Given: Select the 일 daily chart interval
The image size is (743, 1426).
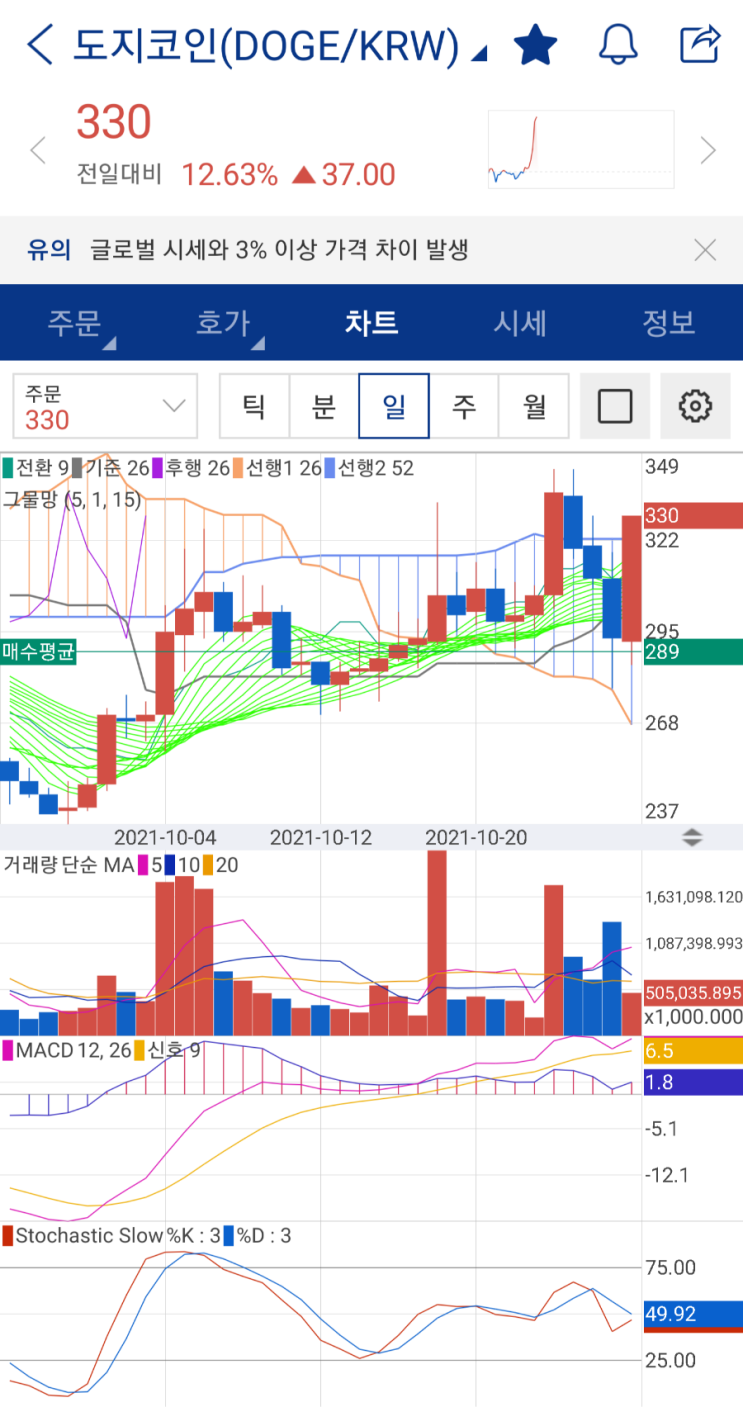Looking at the screenshot, I should tap(394, 406).
